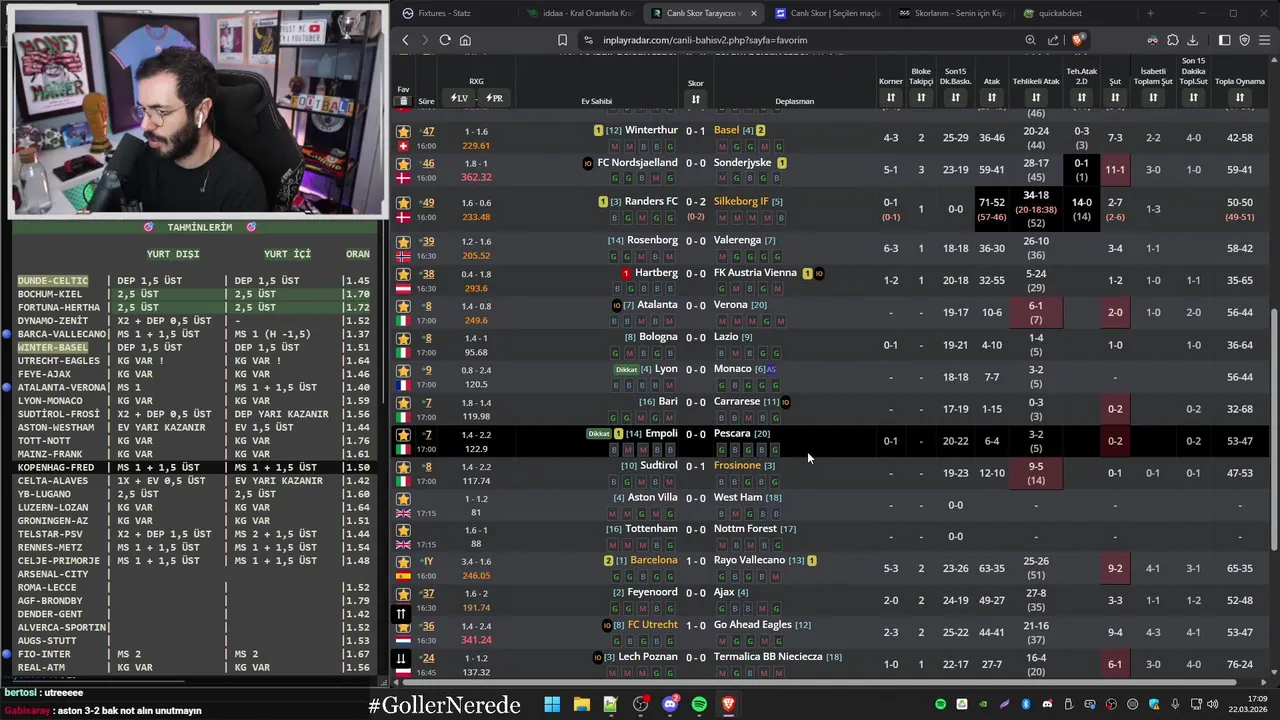Click the scroll-to-bottom arrow button
Screen dimensions: 1280x720
tap(401, 658)
